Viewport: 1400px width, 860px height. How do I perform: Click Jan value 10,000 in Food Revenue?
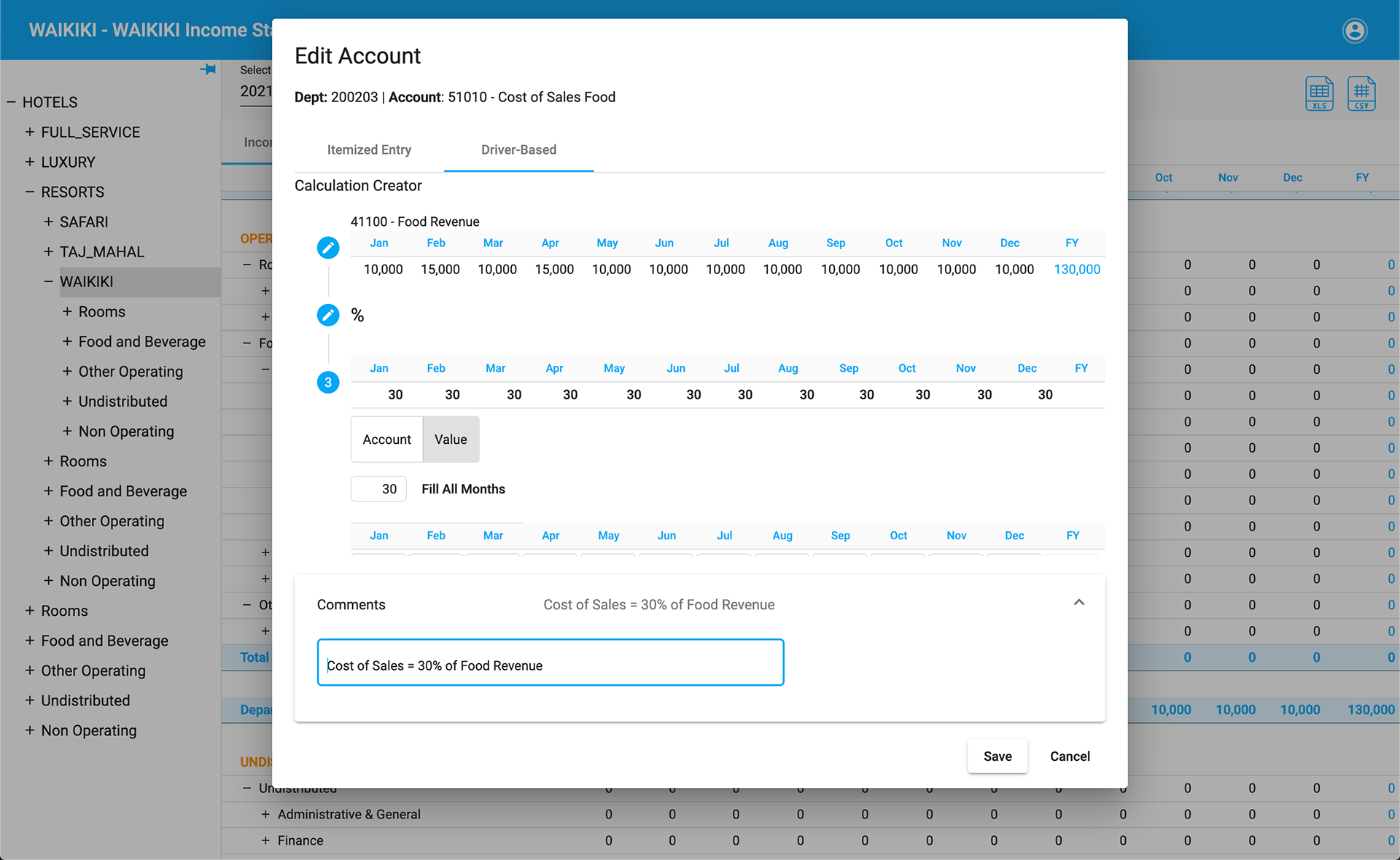[383, 269]
